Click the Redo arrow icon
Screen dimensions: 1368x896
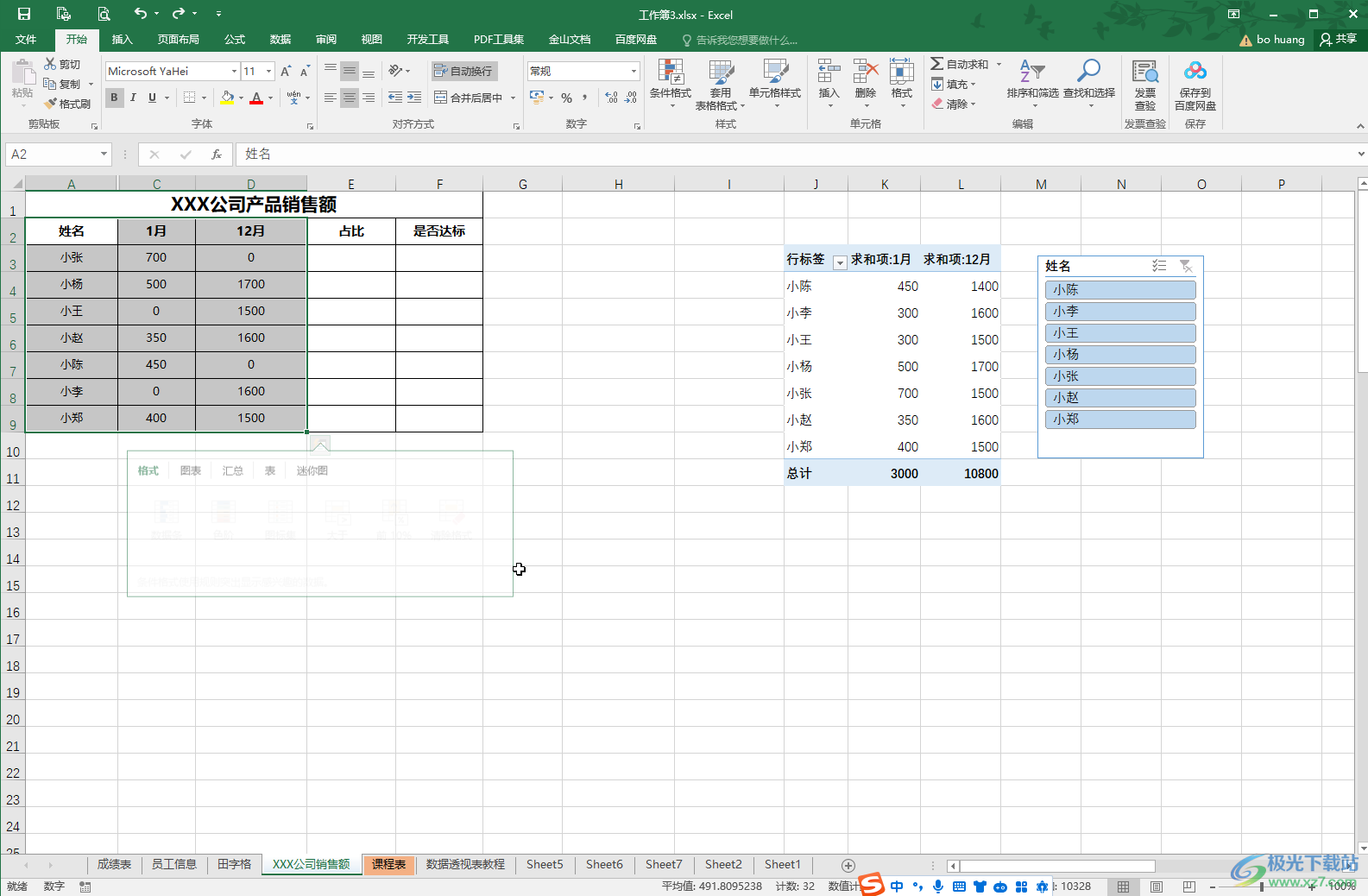[178, 14]
